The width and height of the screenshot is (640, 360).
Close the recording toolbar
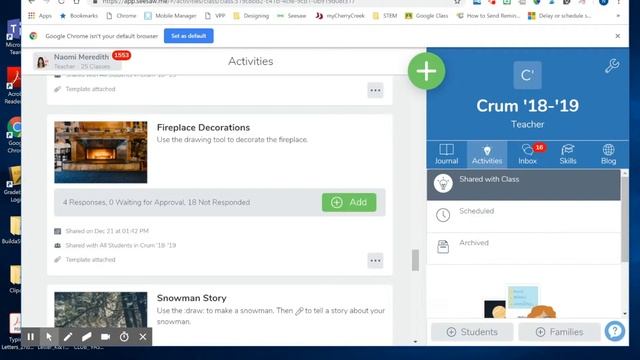(x=142, y=337)
